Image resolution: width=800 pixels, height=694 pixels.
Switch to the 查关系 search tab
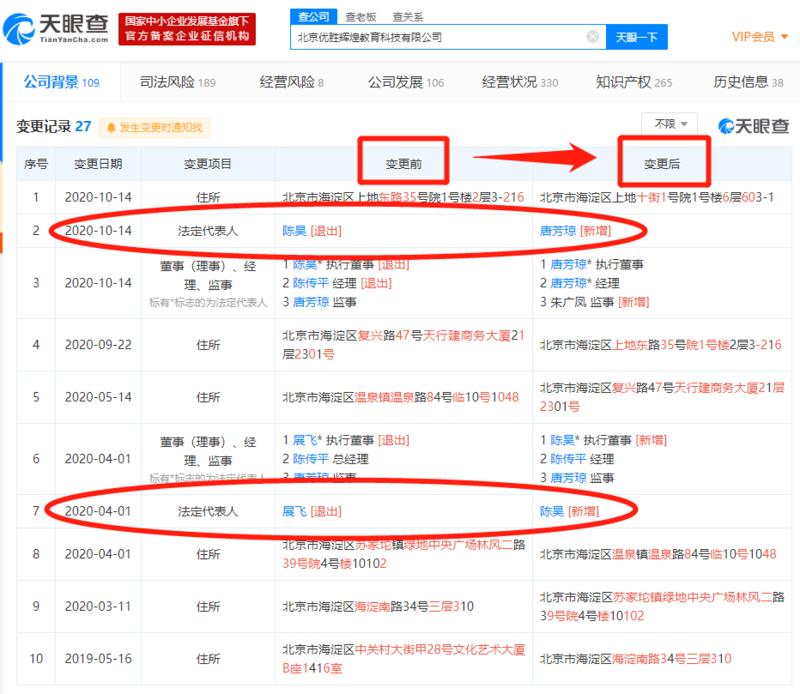(x=407, y=16)
